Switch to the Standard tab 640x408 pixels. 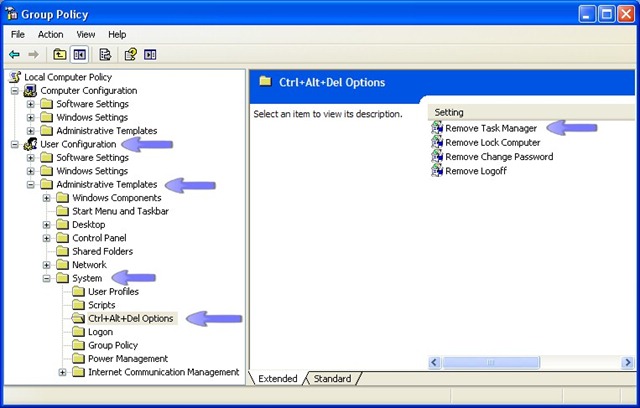(332, 379)
